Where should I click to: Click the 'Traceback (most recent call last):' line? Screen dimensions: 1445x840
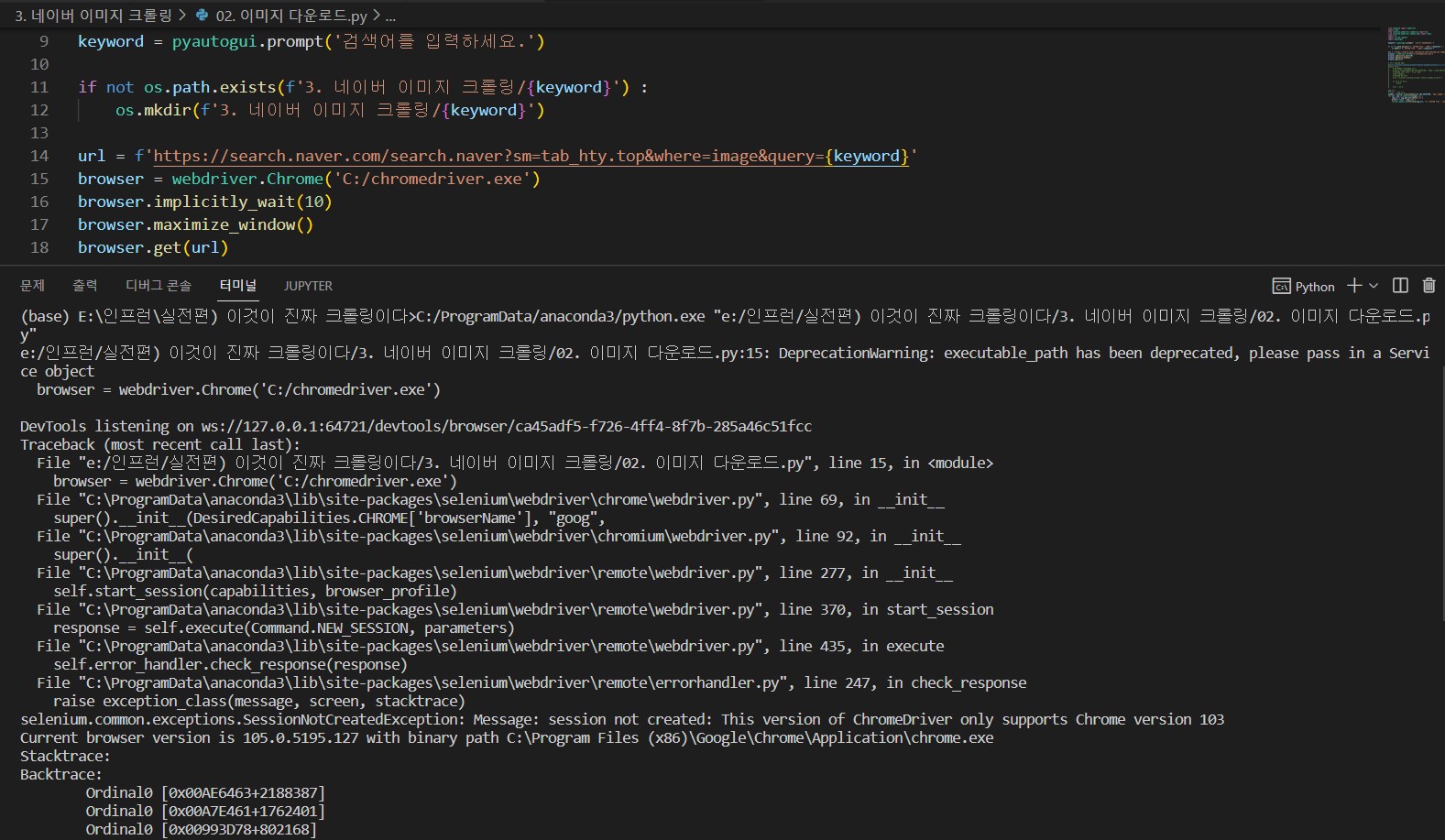[x=160, y=444]
